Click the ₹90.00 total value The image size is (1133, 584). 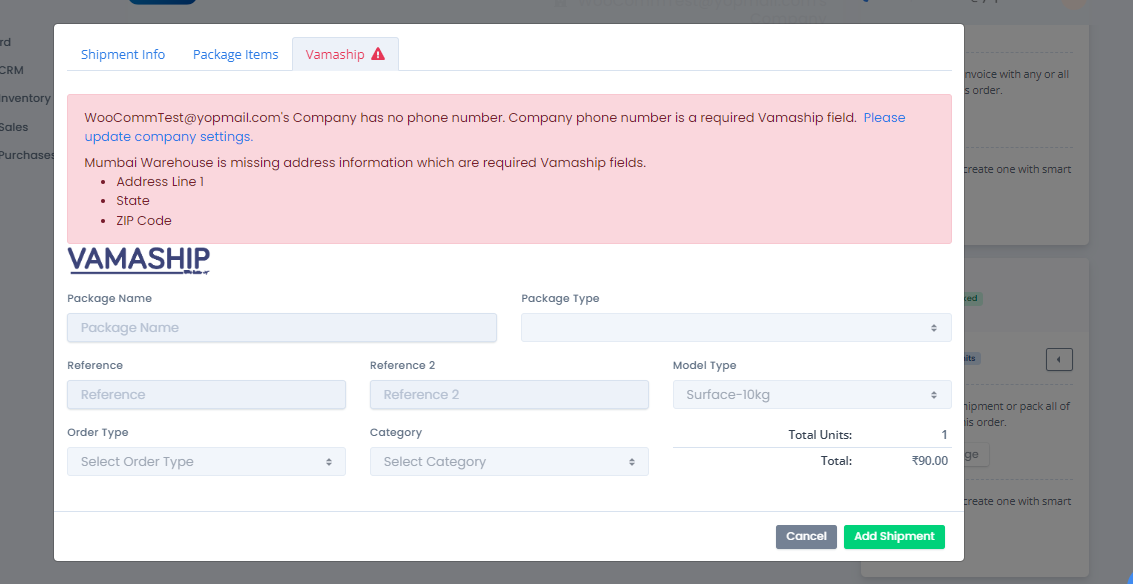click(x=930, y=460)
